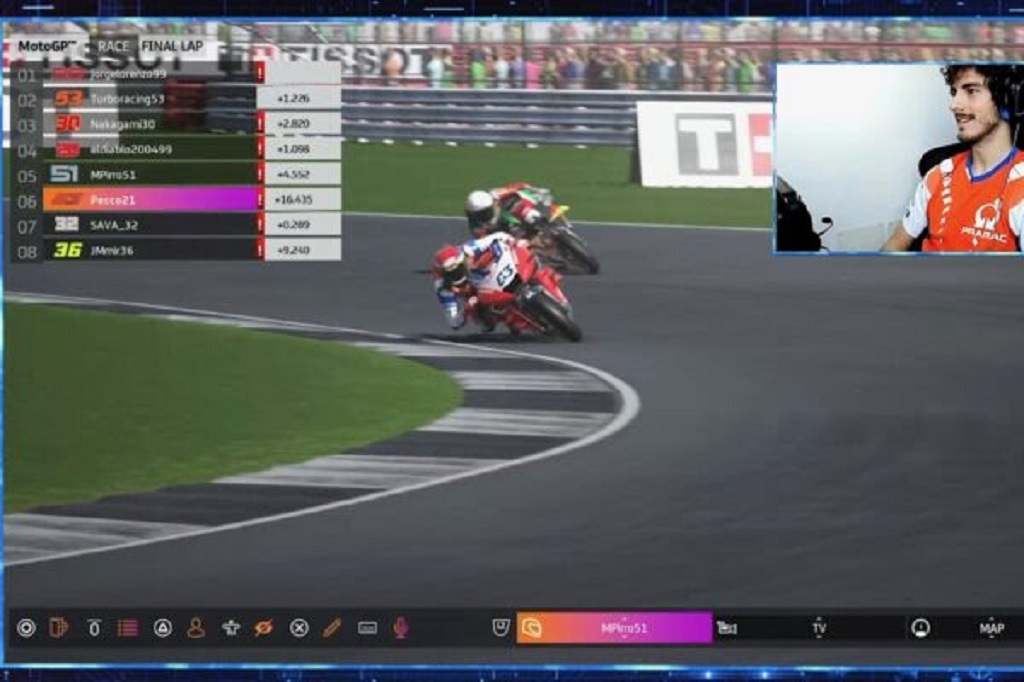Switch to the TV camera view
This screenshot has width=1024, height=682.
pyautogui.click(x=819, y=628)
